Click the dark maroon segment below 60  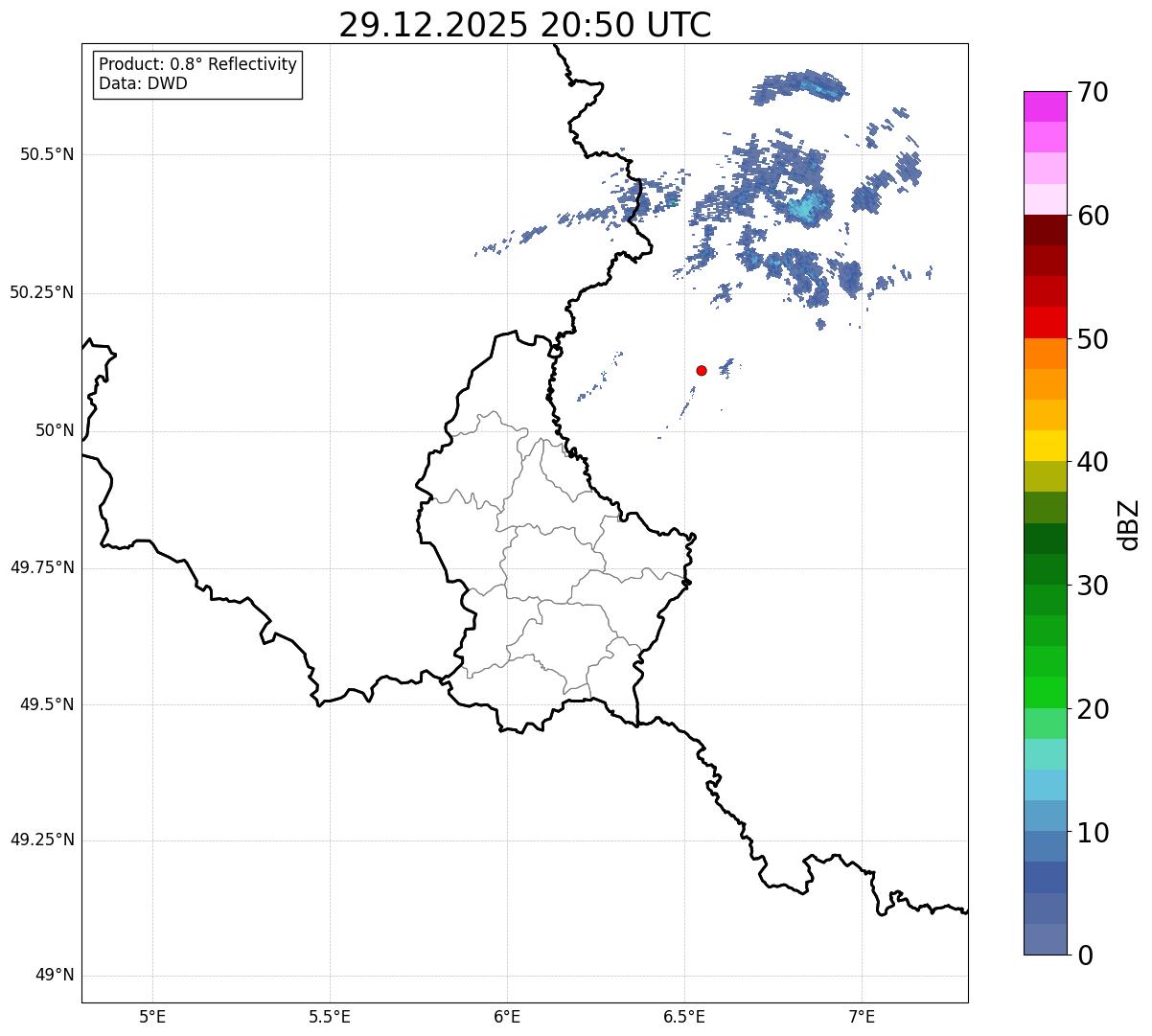[1045, 230]
